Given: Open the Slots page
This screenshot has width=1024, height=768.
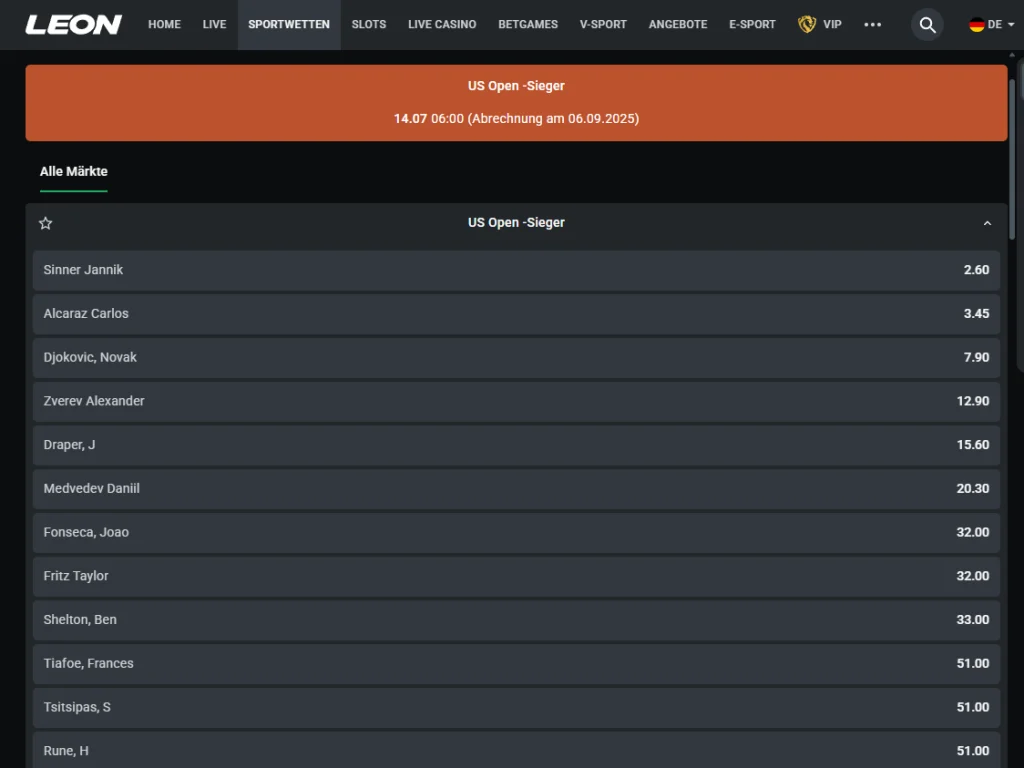Looking at the screenshot, I should pos(368,24).
